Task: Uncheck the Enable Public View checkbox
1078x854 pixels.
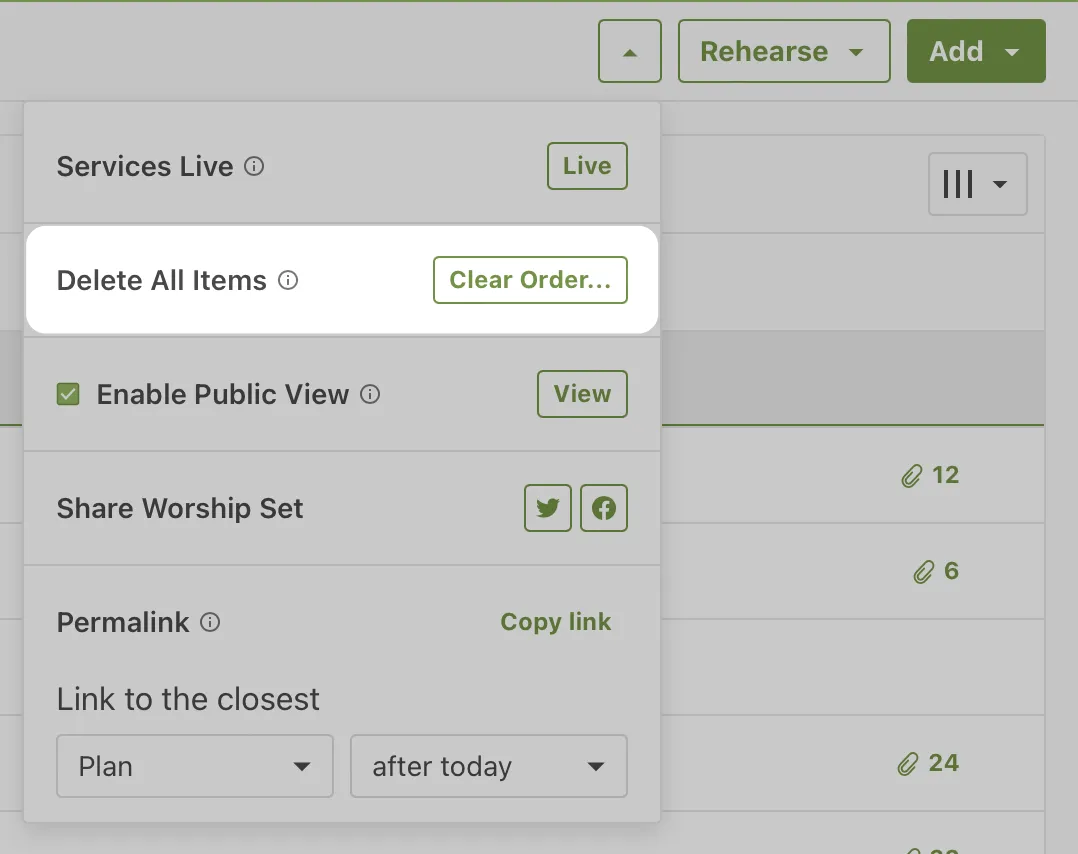Action: (x=68, y=394)
